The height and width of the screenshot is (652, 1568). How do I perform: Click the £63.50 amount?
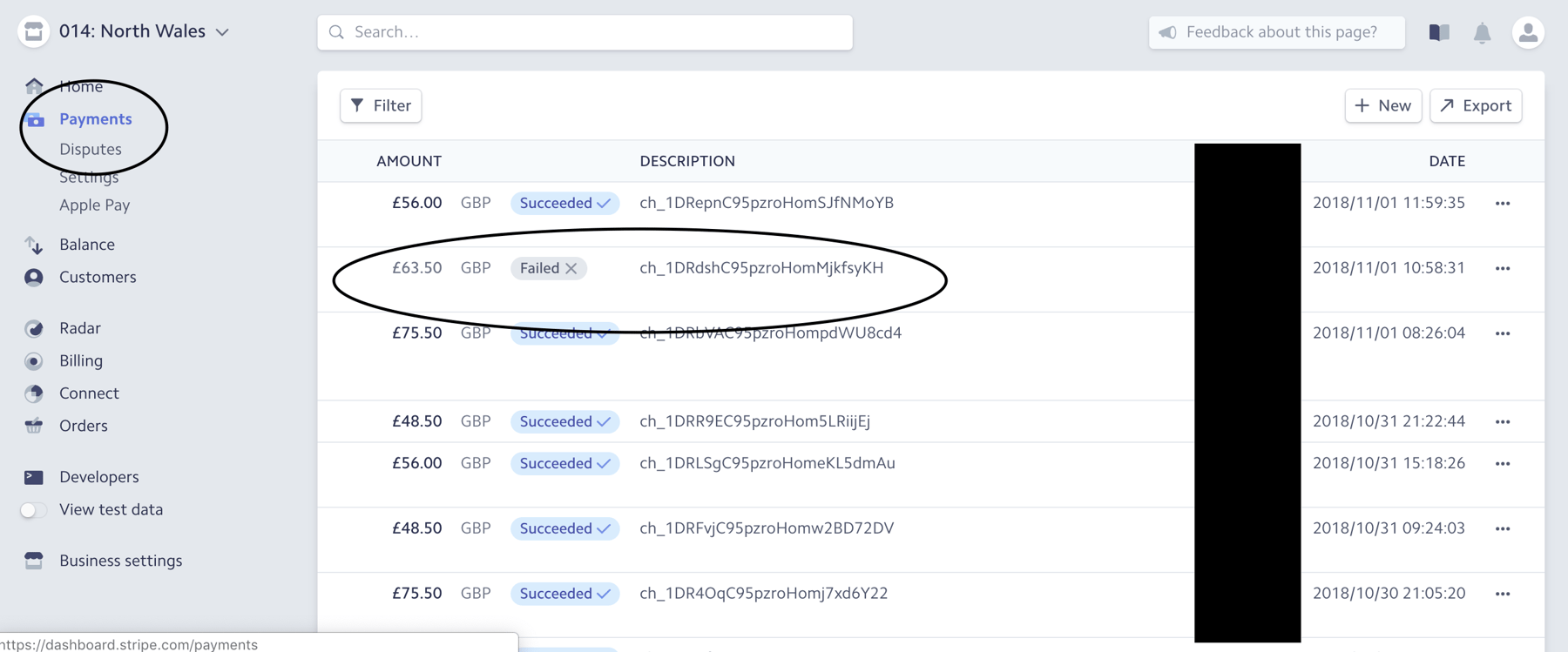(416, 268)
